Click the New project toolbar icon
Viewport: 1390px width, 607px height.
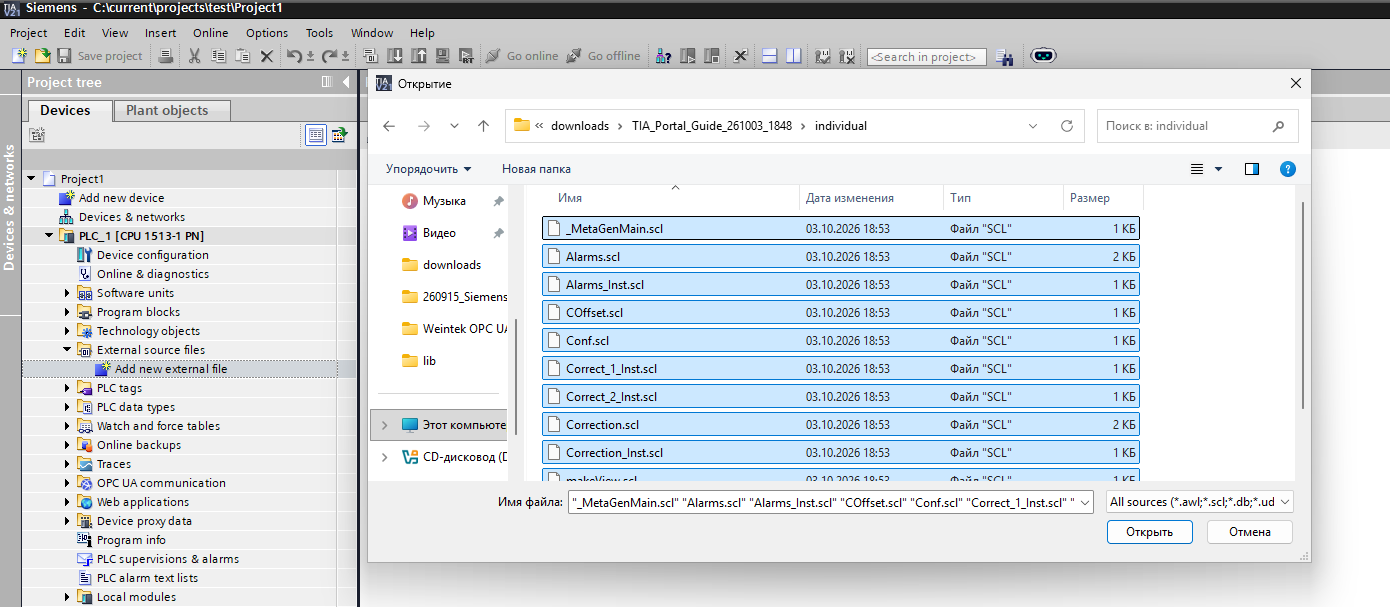pyautogui.click(x=19, y=56)
